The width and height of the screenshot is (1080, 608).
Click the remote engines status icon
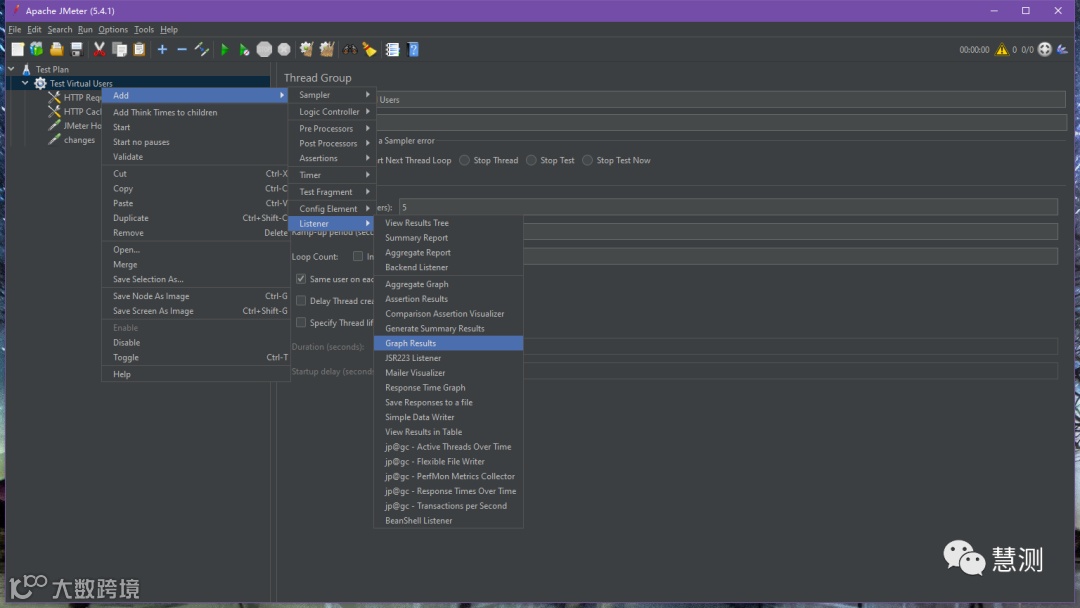click(x=1045, y=49)
